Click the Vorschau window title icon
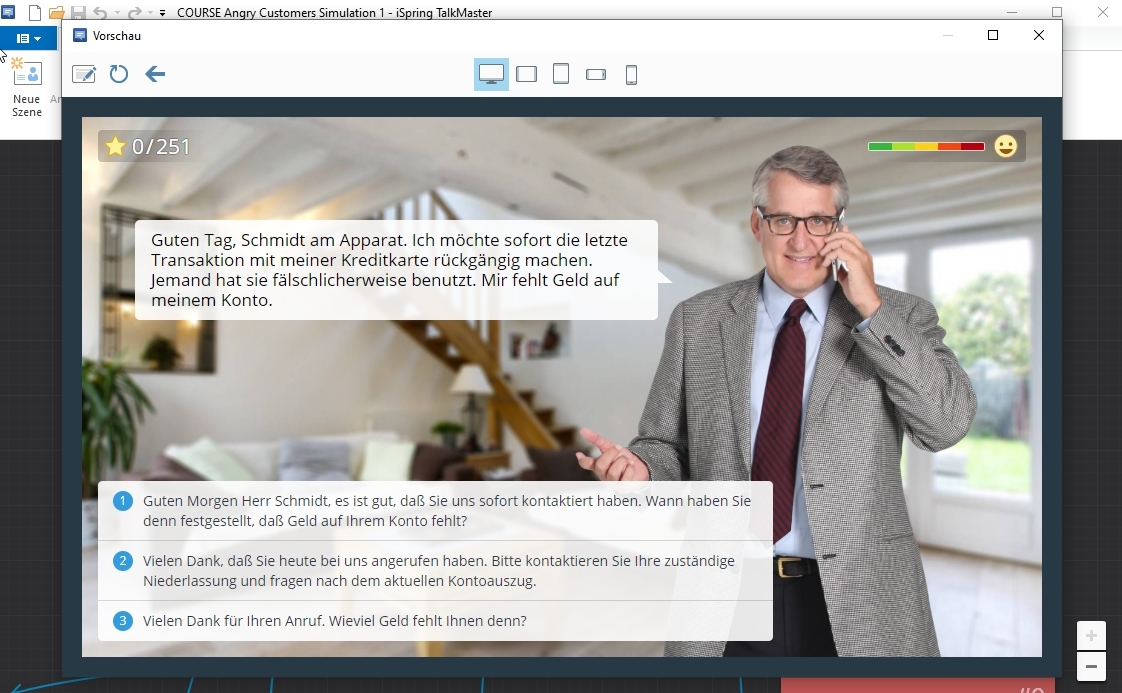Image resolution: width=1122 pixels, height=693 pixels. [x=80, y=35]
